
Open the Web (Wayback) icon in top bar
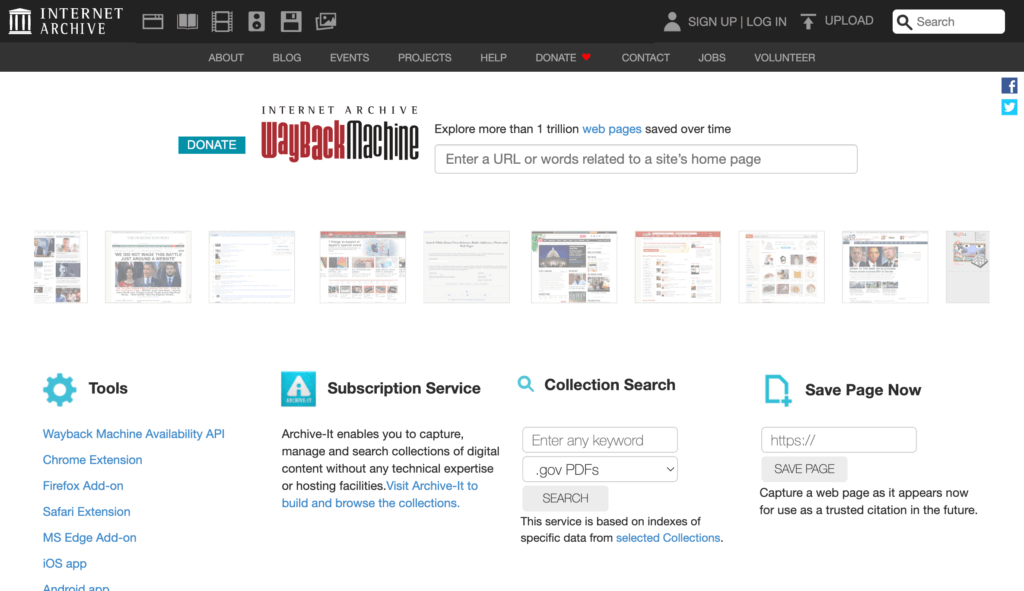pos(153,21)
